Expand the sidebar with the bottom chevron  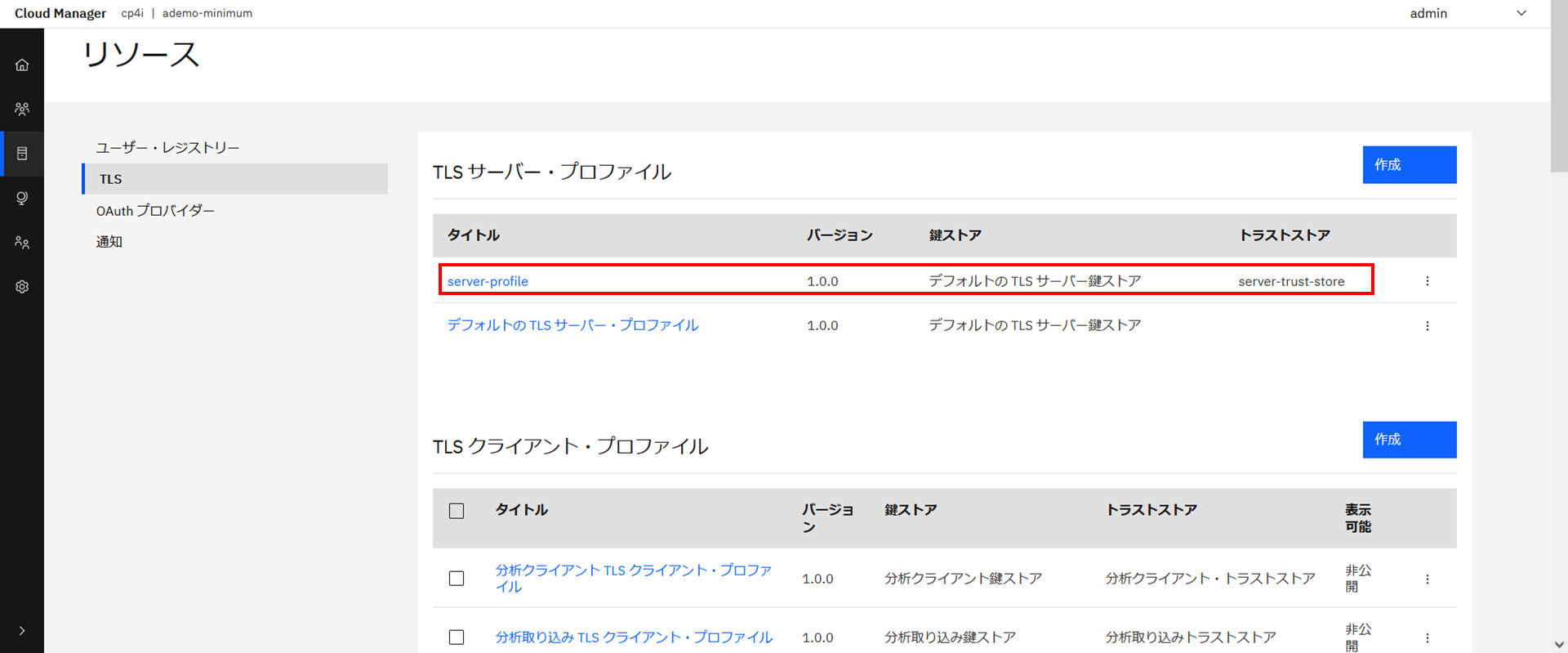pos(22,631)
